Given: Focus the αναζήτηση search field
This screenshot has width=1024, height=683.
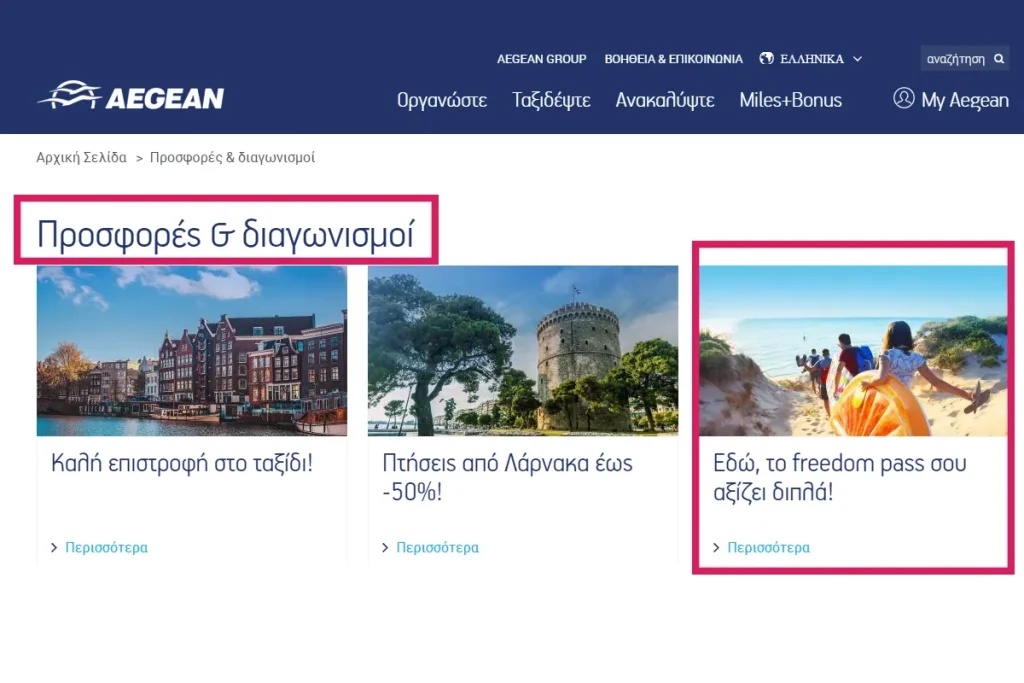Looking at the screenshot, I should pyautogui.click(x=956, y=59).
